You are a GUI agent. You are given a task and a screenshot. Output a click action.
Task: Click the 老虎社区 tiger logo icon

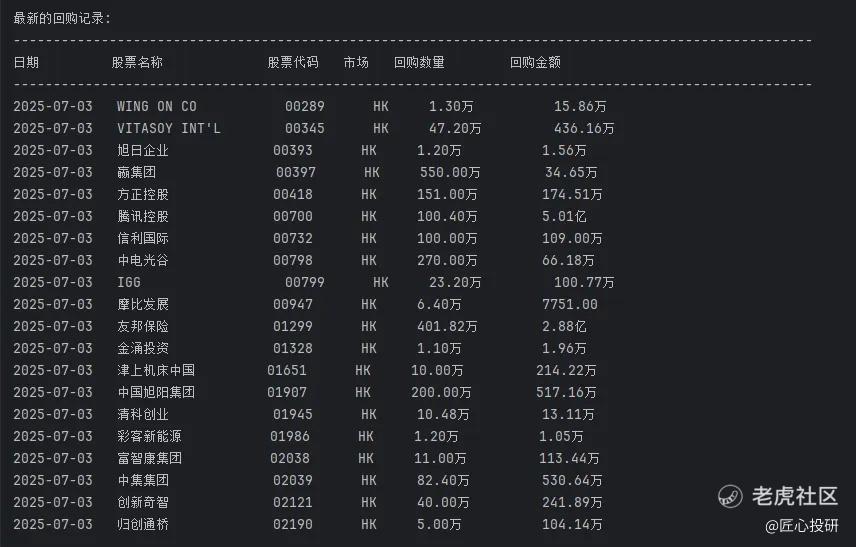point(730,496)
